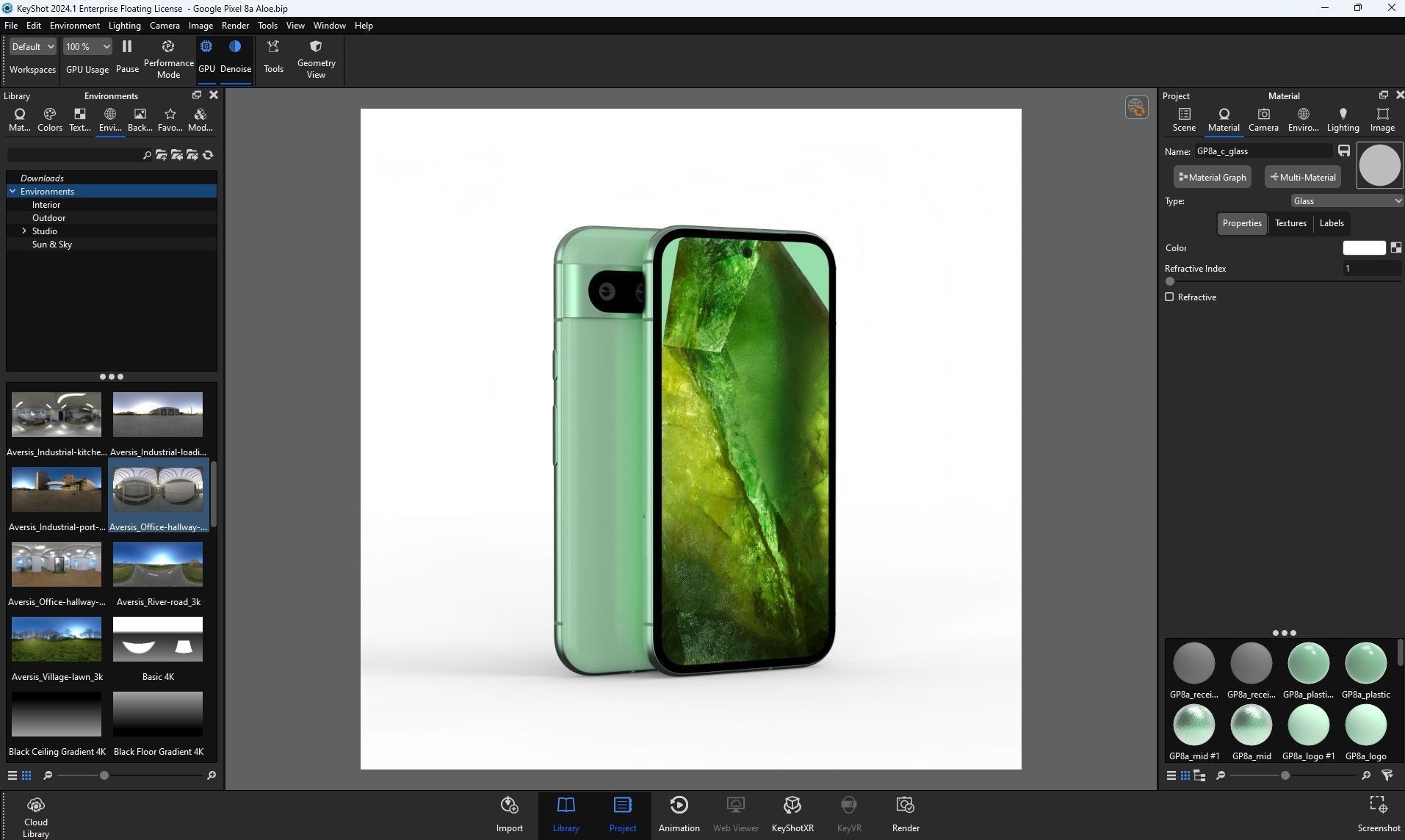Switch material list to tree view
The height and width of the screenshot is (840, 1405).
coord(1199,775)
